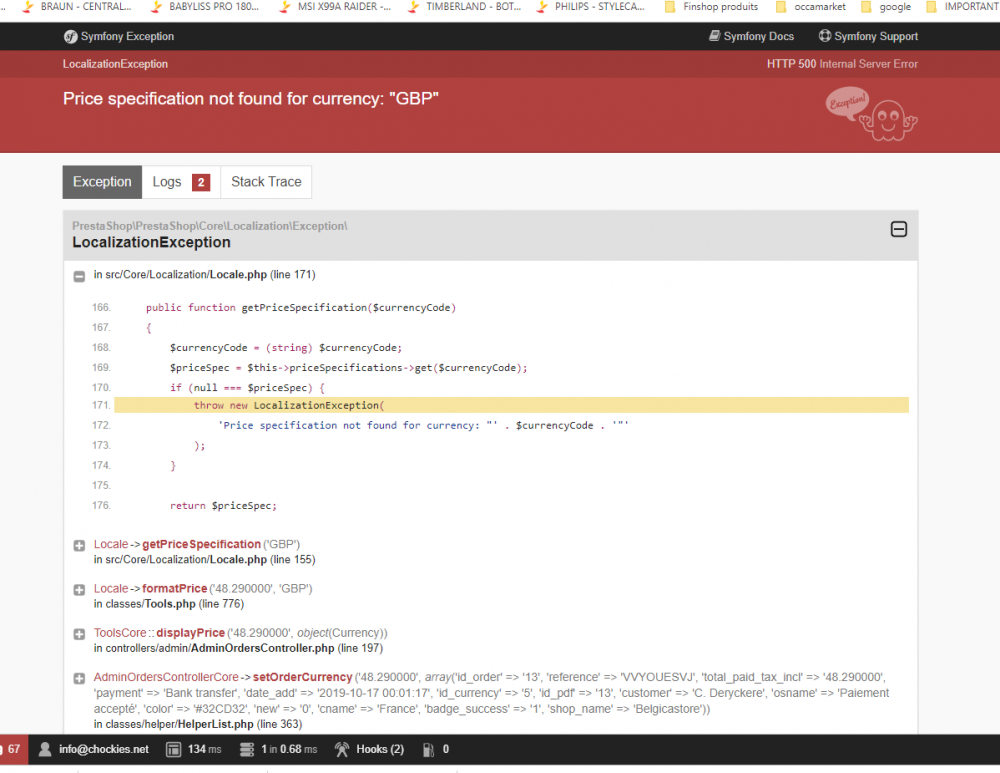The image size is (1000, 773).
Task: Click the PrestaShop namespace path text
Action: pyautogui.click(x=210, y=226)
